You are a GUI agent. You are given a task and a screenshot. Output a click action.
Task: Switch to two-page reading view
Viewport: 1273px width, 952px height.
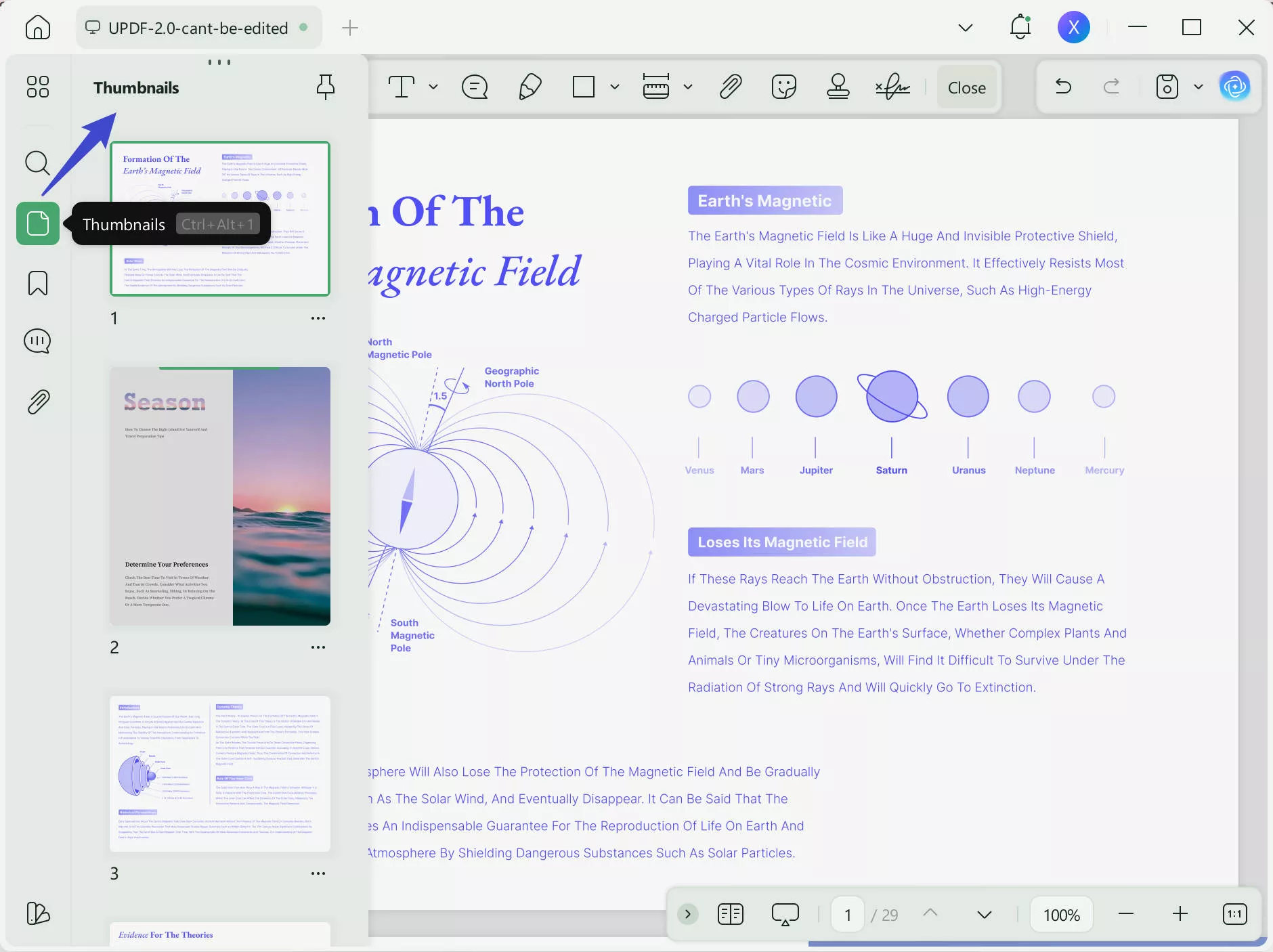click(730, 914)
